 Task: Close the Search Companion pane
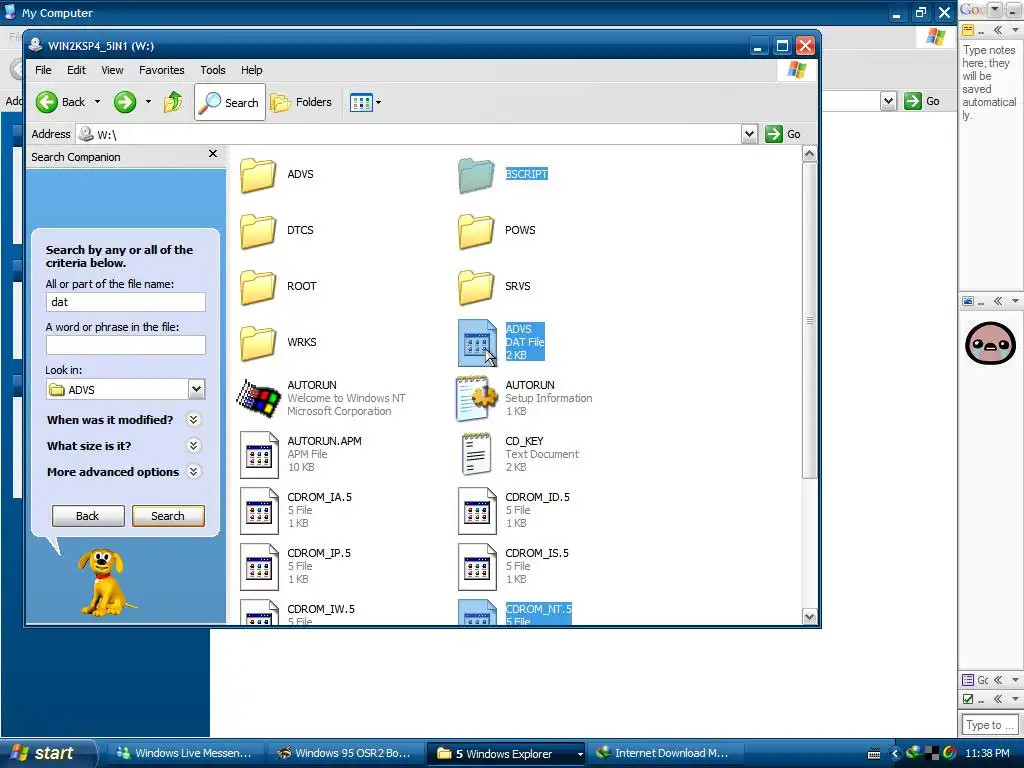[x=213, y=153]
